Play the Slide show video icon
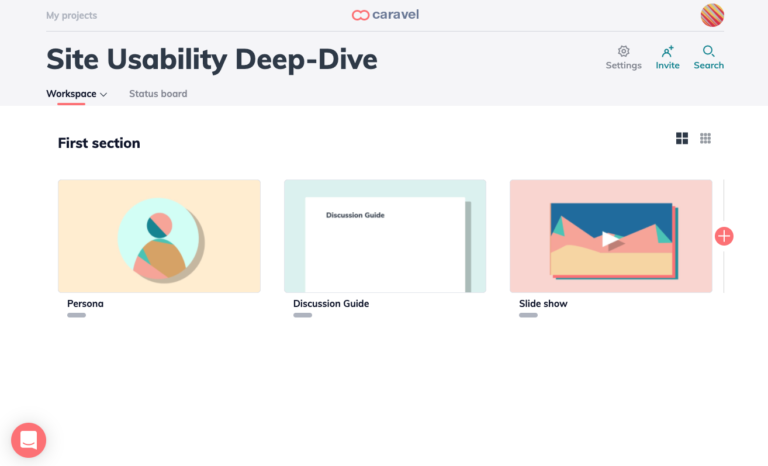Screen dimensions: 768x466 [x=611, y=239]
